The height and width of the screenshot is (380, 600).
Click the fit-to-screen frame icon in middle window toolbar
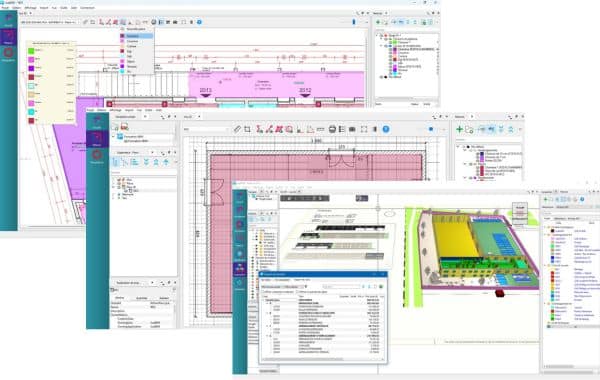364,129
